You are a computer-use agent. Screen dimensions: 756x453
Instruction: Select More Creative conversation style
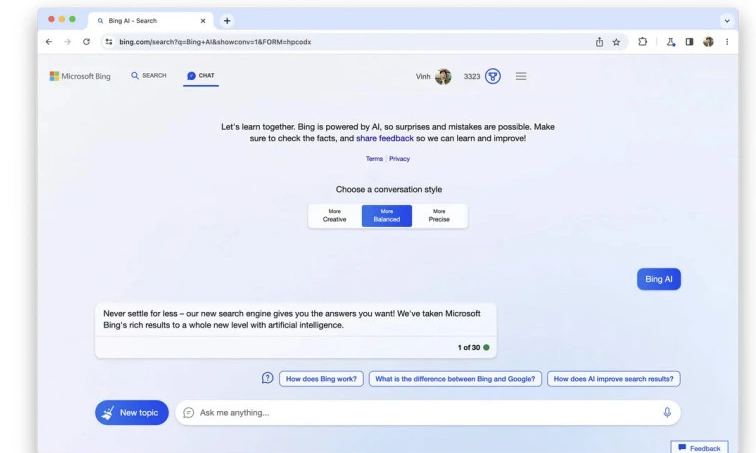click(x=335, y=215)
